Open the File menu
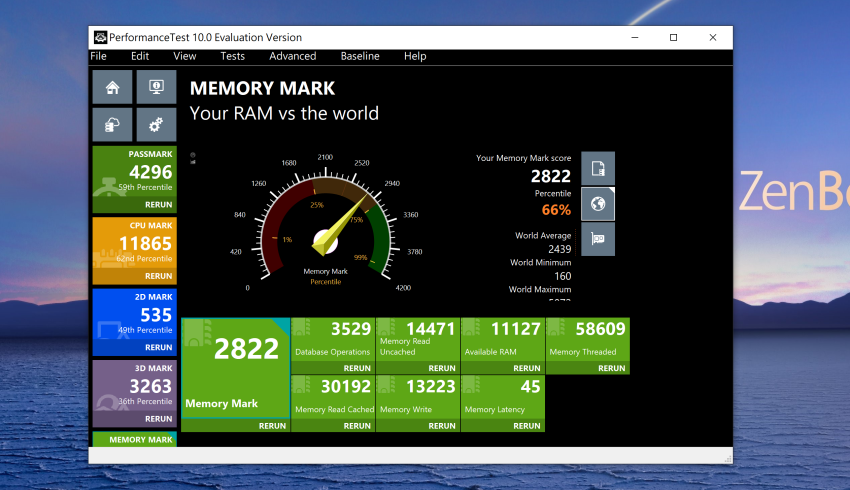 [98, 56]
